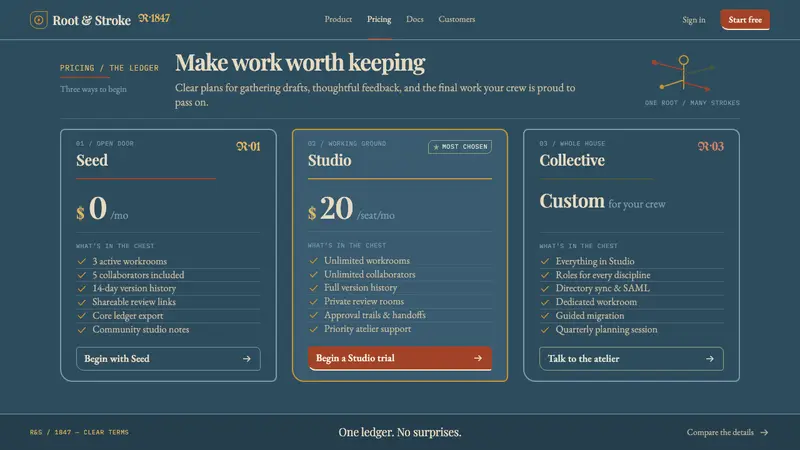Open the Docs nav link

(415, 19)
